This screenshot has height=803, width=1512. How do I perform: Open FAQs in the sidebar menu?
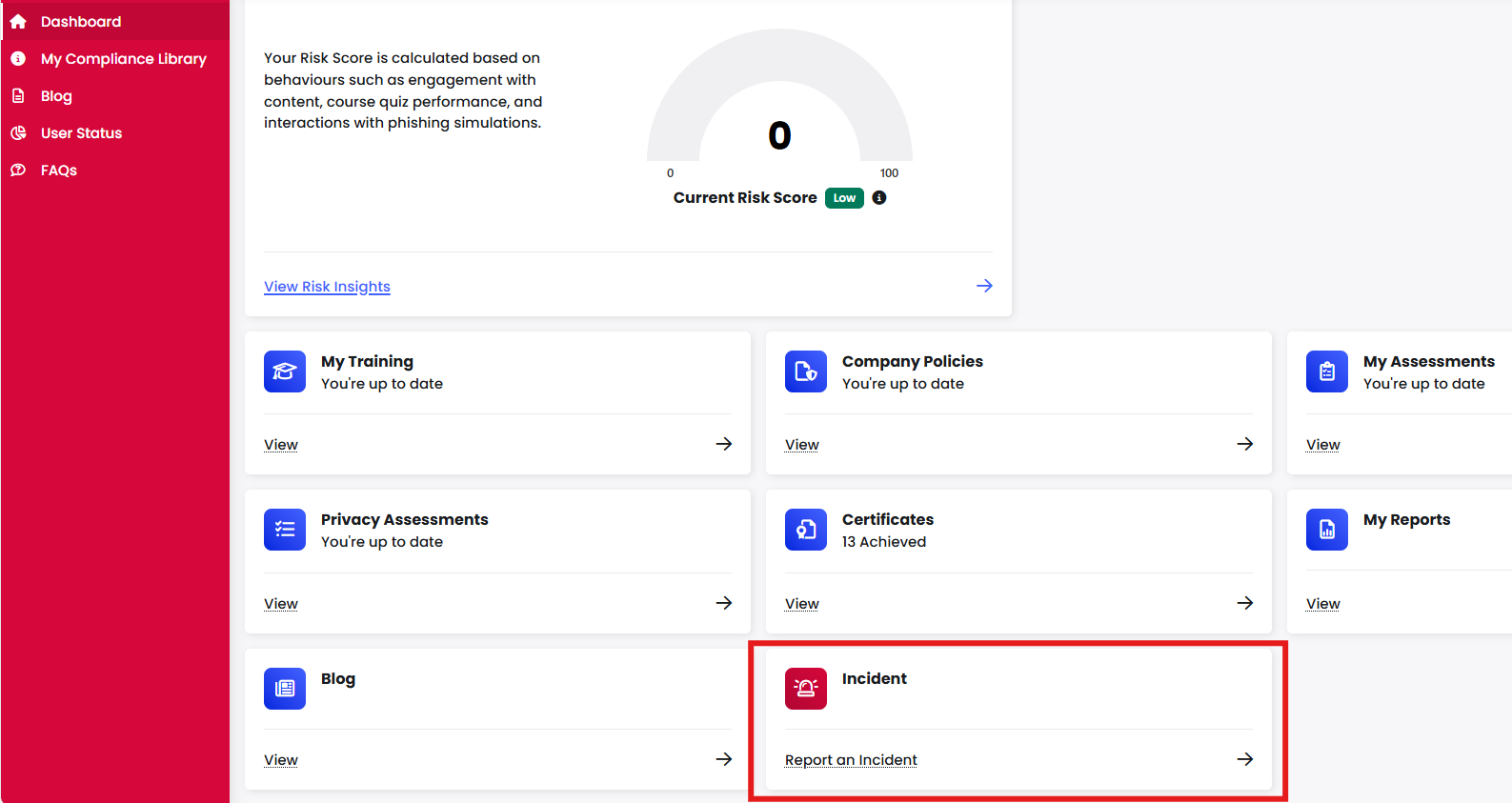(x=115, y=170)
